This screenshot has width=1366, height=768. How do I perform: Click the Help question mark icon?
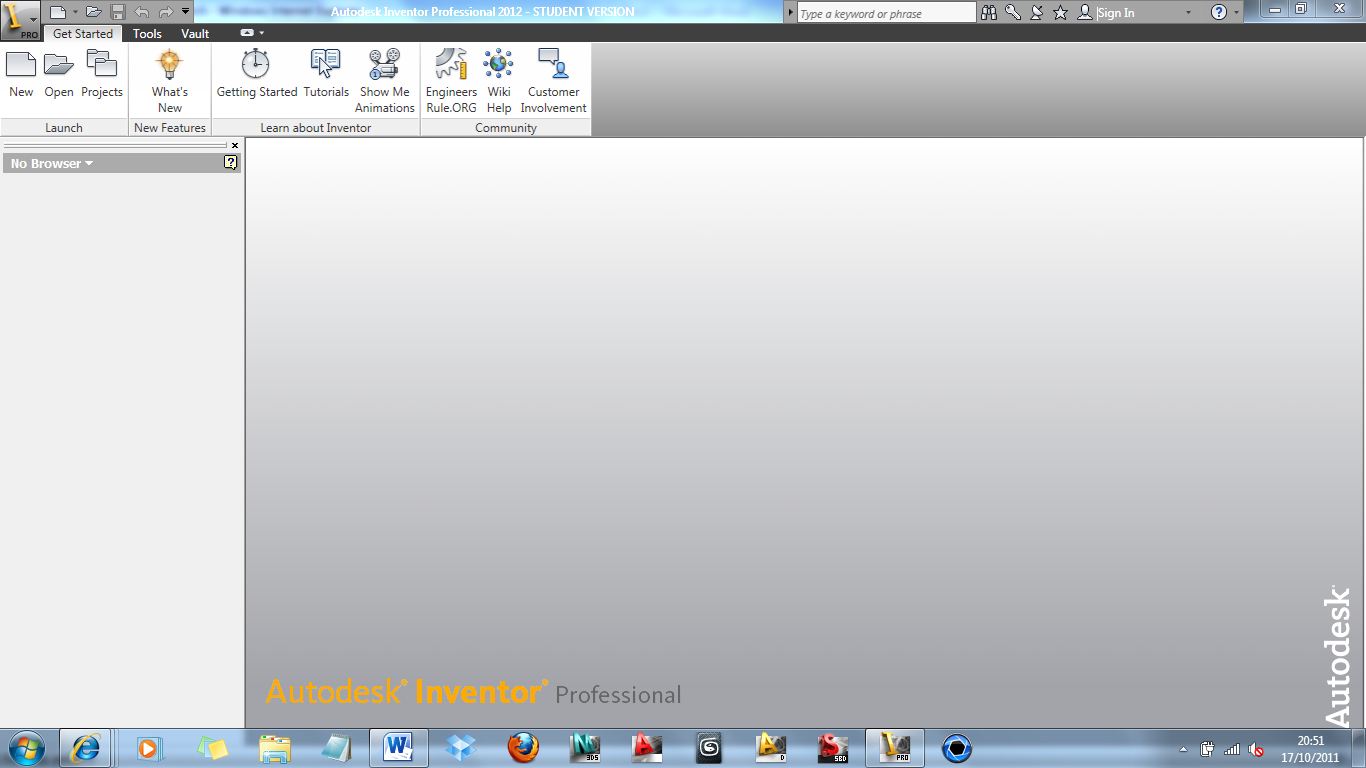click(x=1219, y=13)
